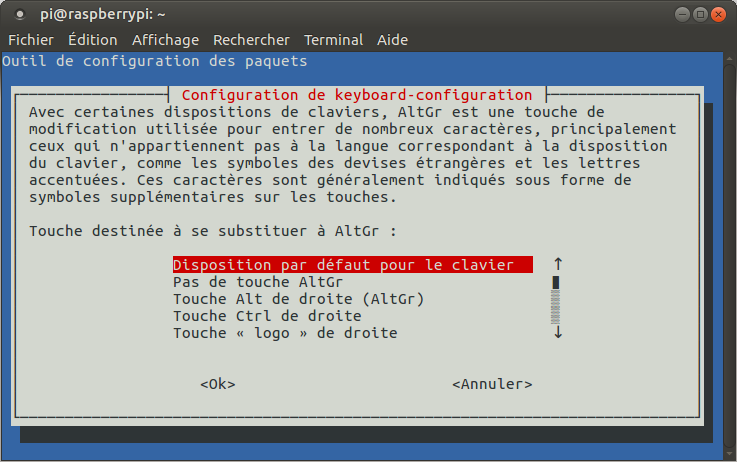Click the list's scroll down arrow

point(558,333)
